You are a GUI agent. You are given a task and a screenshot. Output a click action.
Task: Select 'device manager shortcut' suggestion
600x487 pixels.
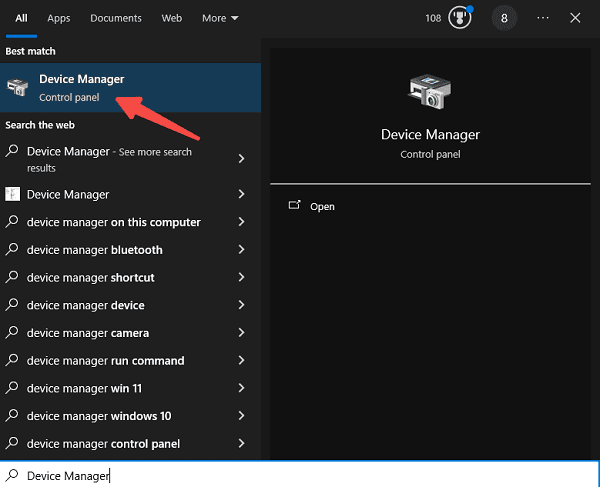point(91,277)
